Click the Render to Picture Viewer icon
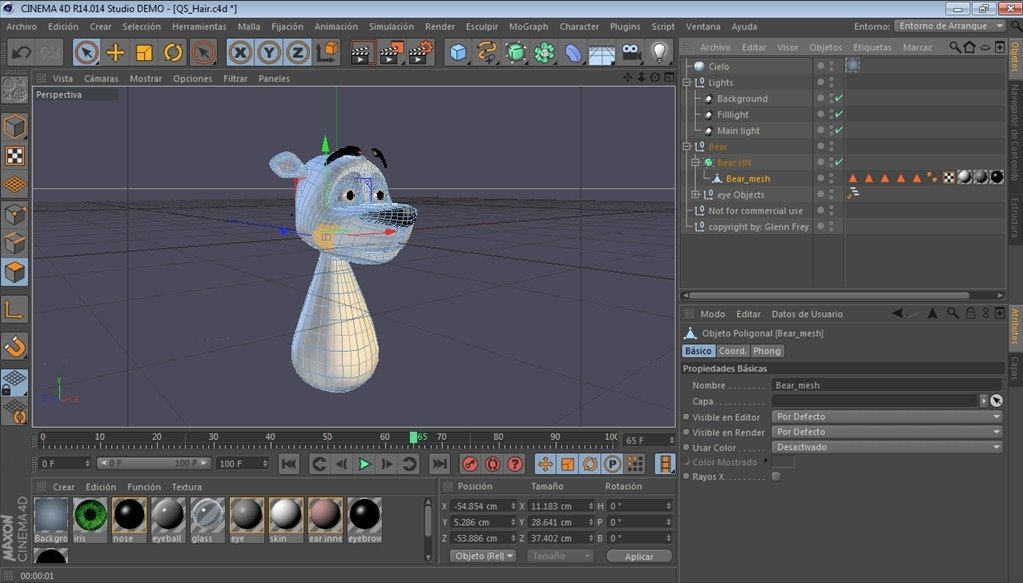Screen dimensions: 1023x583 point(392,52)
